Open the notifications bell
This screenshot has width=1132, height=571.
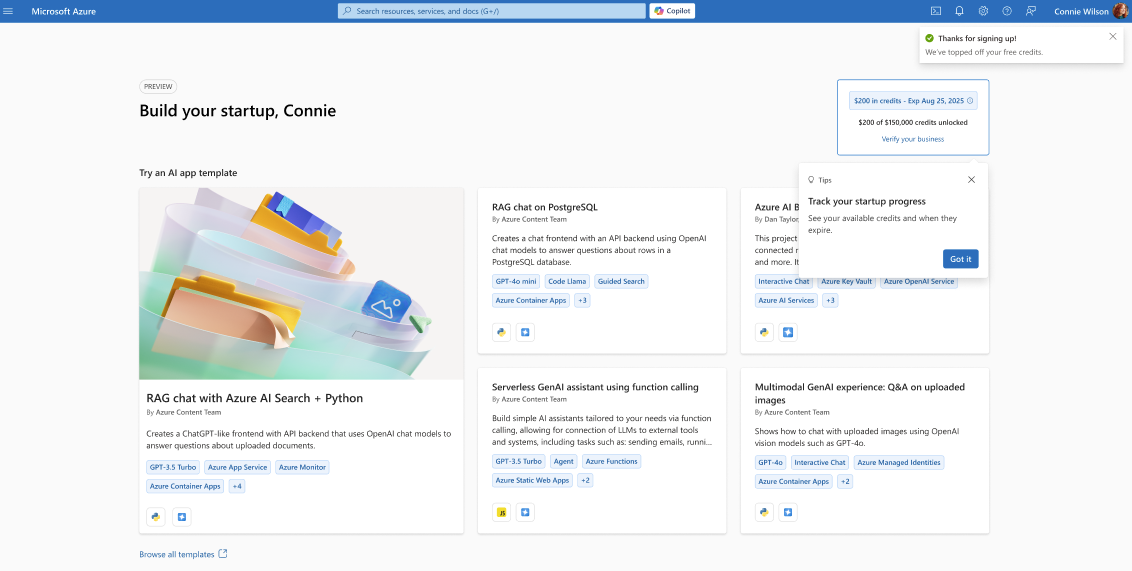(959, 11)
